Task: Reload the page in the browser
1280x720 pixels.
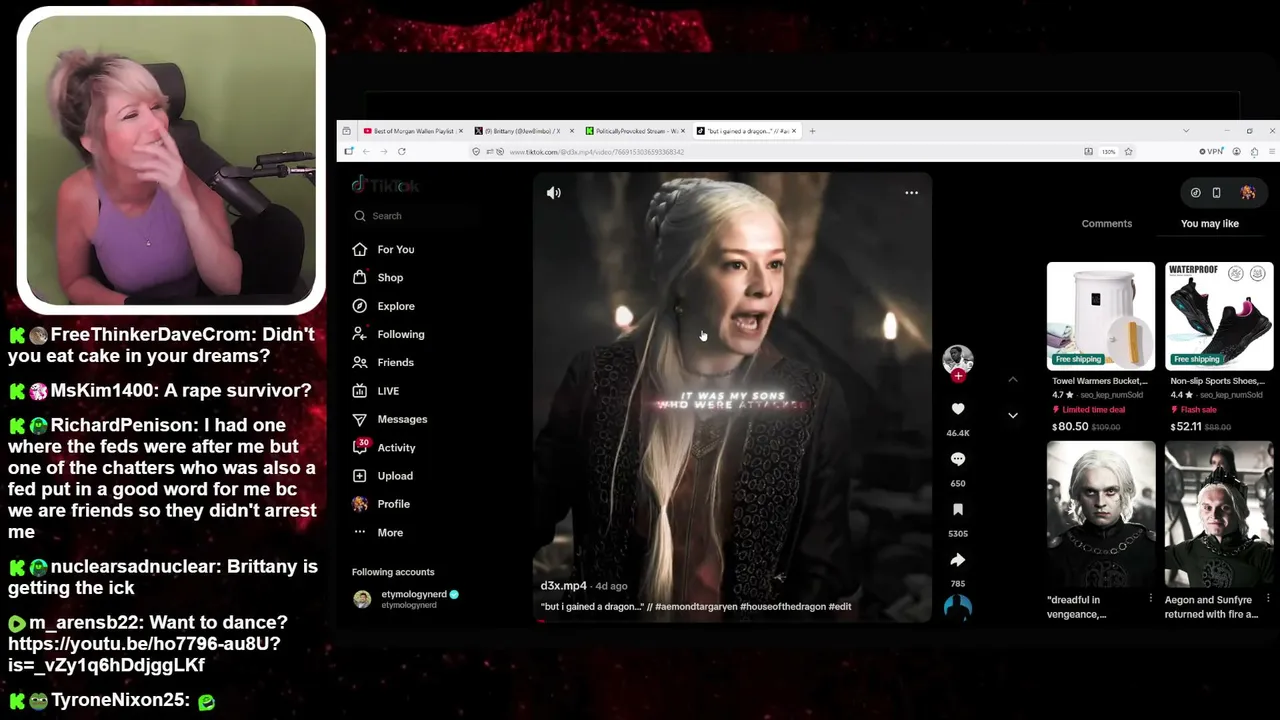Action: (x=402, y=152)
